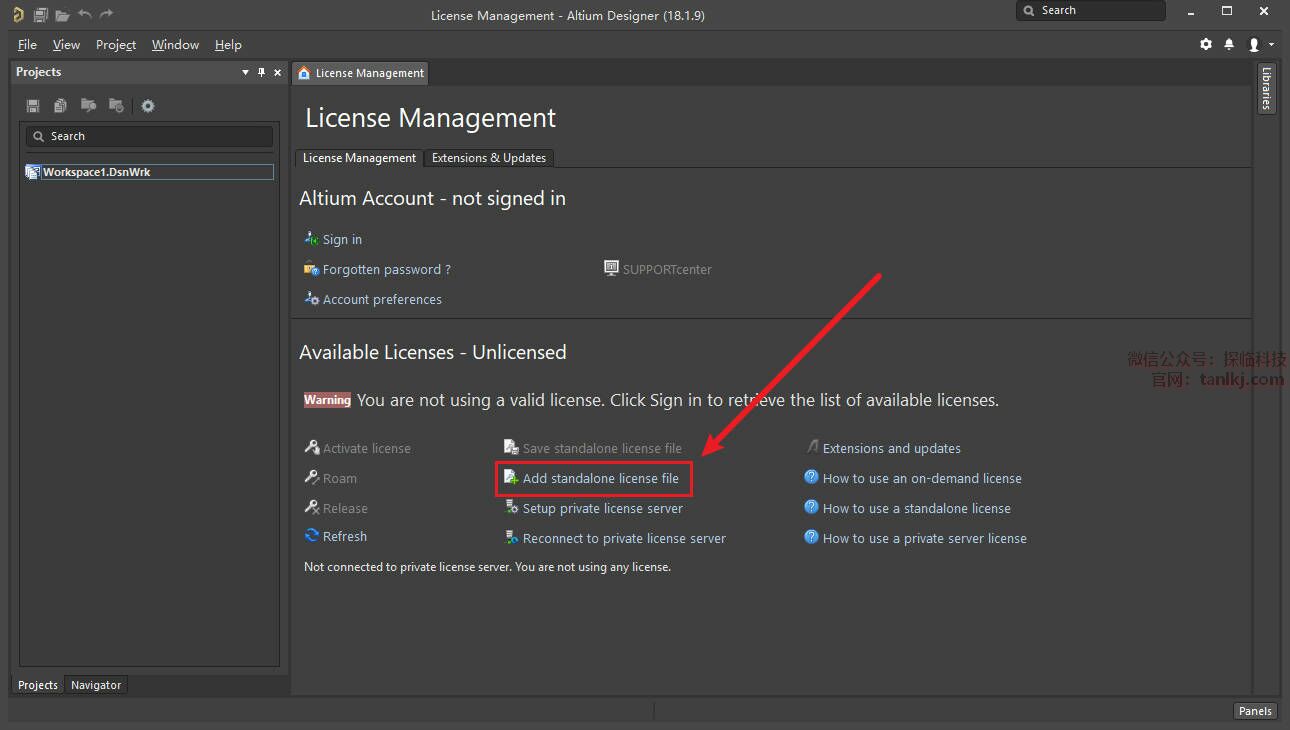Click the folder with magnifier icon in Projects panel
Image resolution: width=1290 pixels, height=730 pixels.
[89, 106]
